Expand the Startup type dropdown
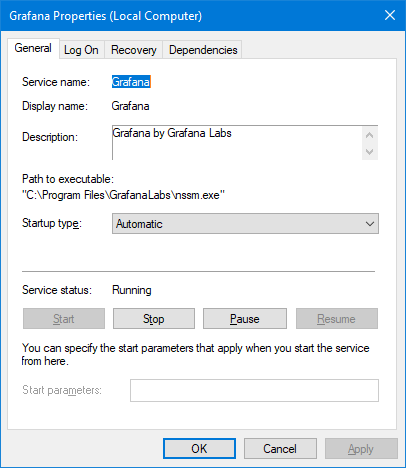 (x=245, y=224)
